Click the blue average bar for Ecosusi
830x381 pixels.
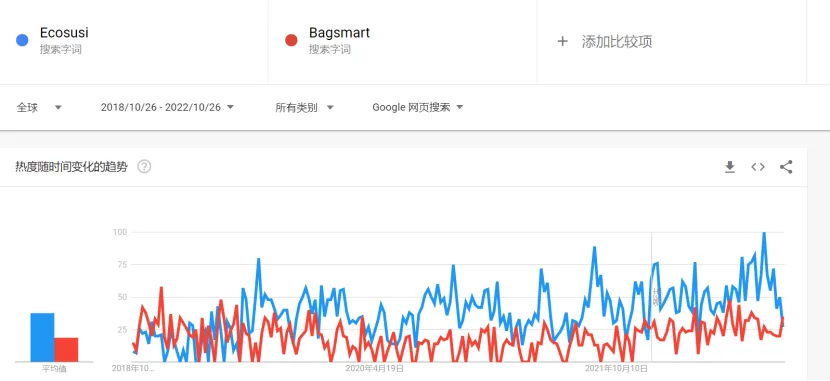coord(42,337)
